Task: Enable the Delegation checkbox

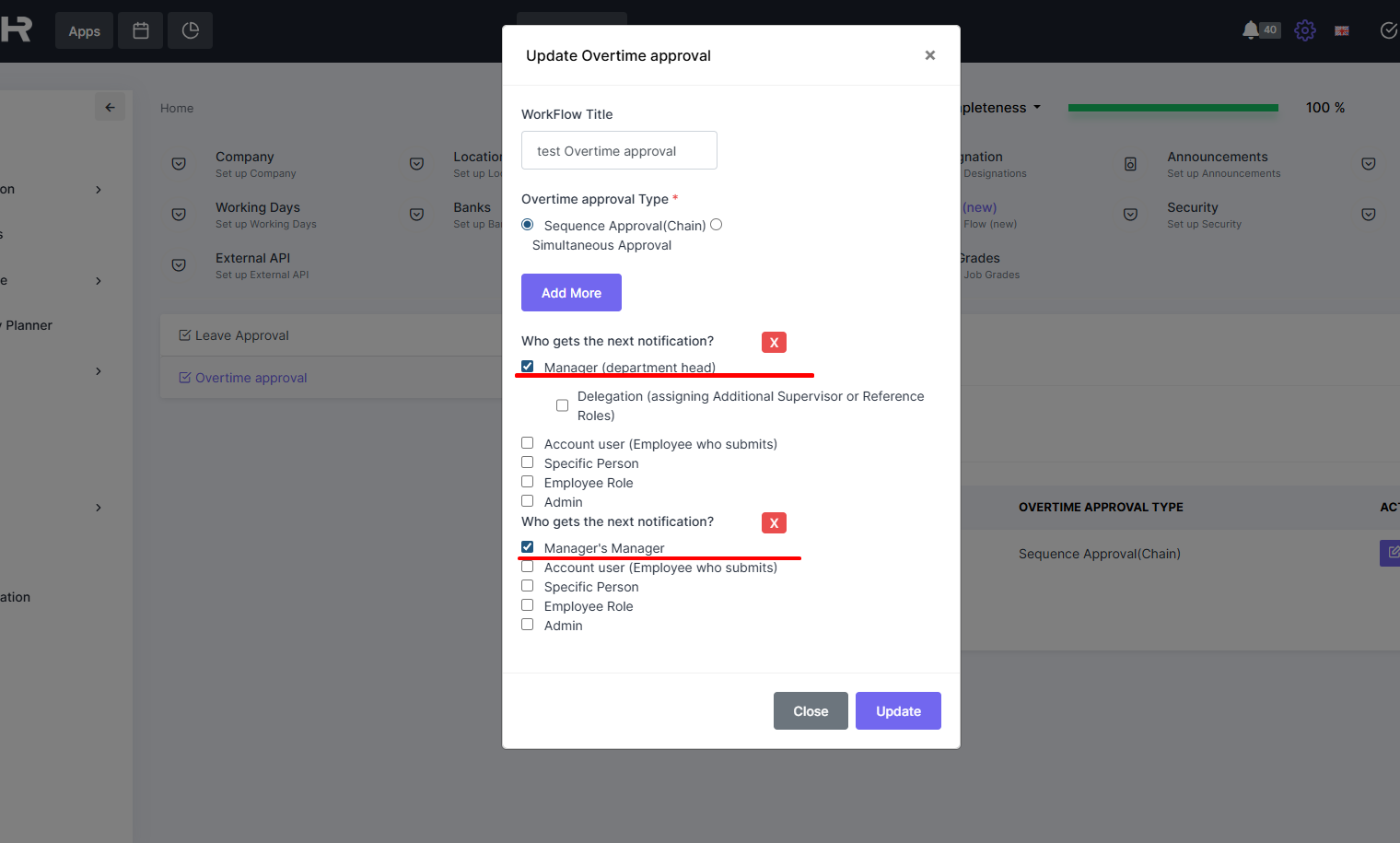Action: pyautogui.click(x=562, y=405)
